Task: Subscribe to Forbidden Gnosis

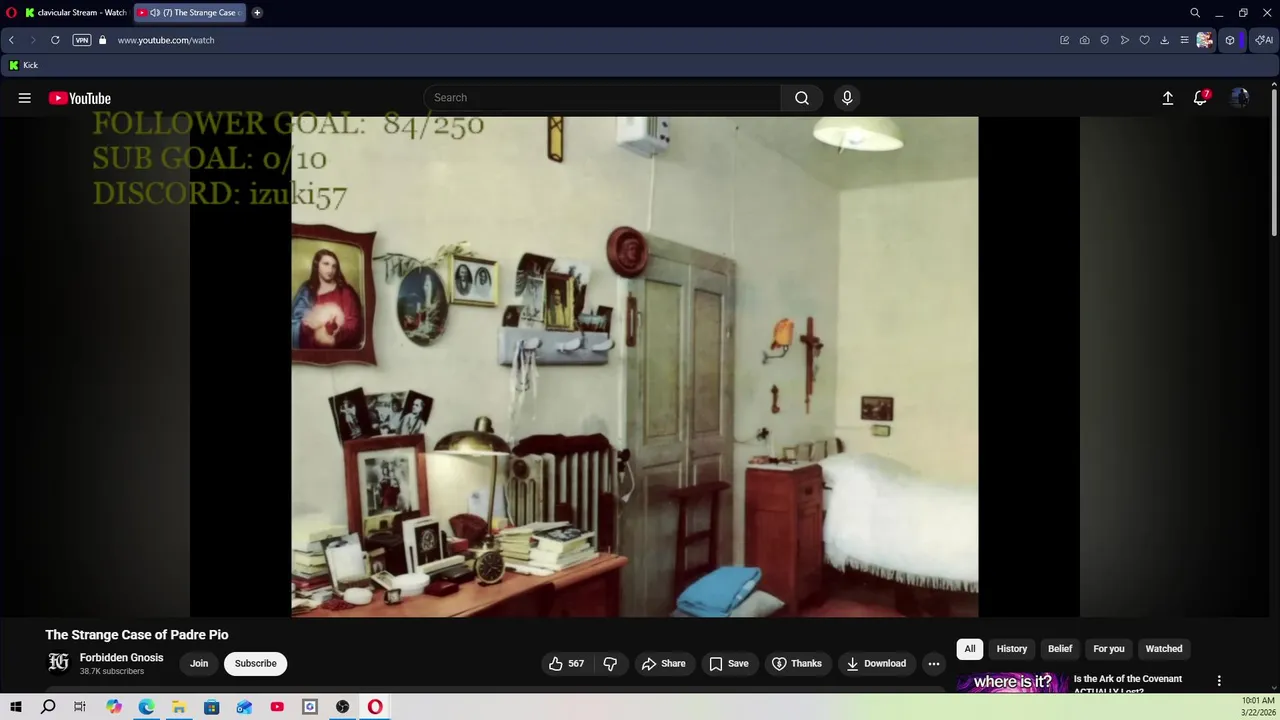Action: (256, 664)
